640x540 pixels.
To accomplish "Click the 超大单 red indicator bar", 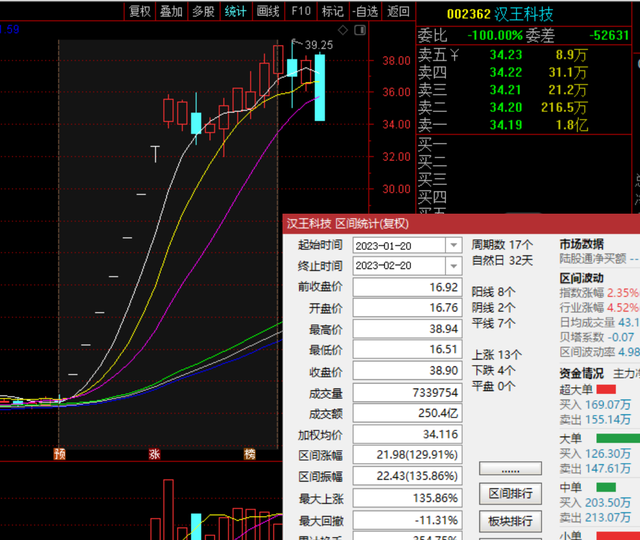I will point(606,389).
